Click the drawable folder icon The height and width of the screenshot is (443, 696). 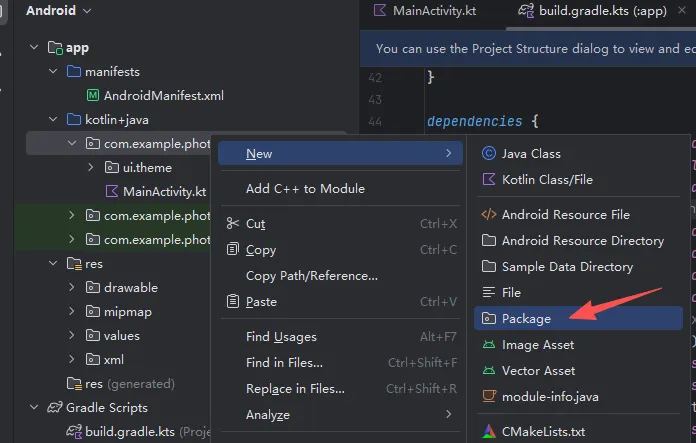(92, 287)
